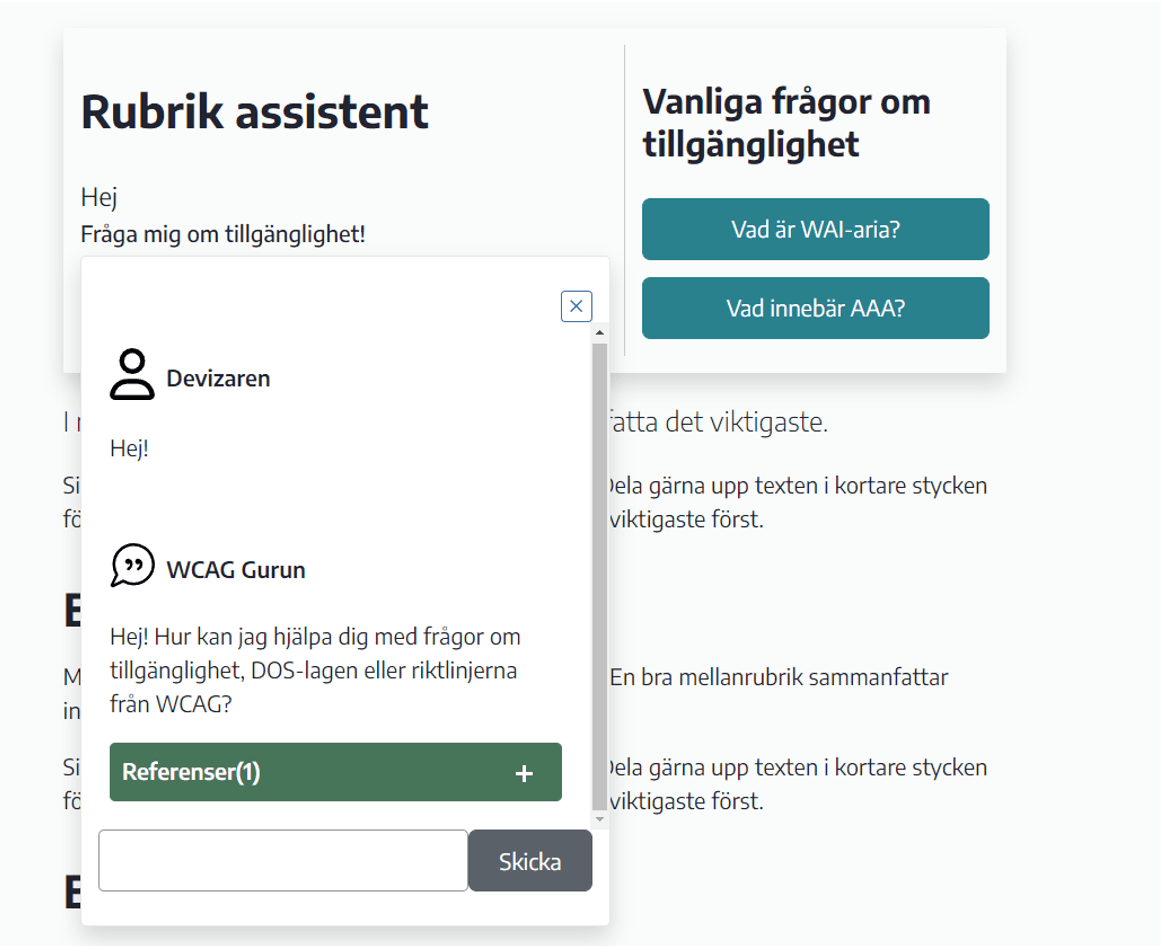Expand the Referenser(1) section
Image resolution: width=1162 pixels, height=946 pixels.
pyautogui.click(x=335, y=772)
